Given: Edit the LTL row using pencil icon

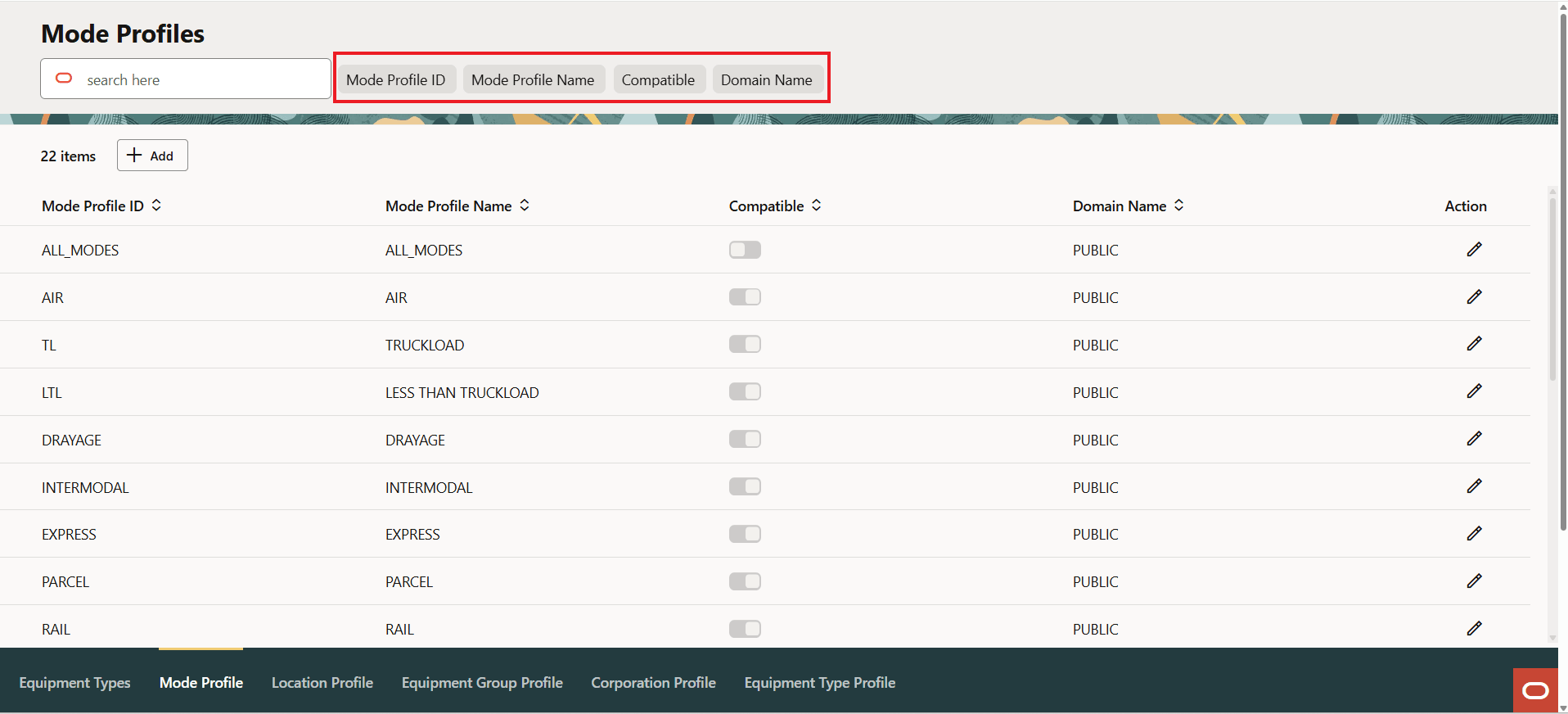Looking at the screenshot, I should (1474, 391).
